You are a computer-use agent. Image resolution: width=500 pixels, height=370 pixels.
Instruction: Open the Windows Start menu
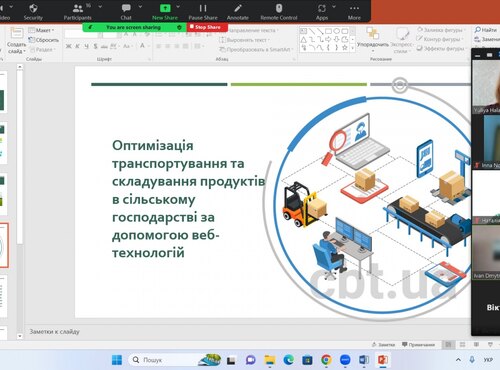coord(117,360)
